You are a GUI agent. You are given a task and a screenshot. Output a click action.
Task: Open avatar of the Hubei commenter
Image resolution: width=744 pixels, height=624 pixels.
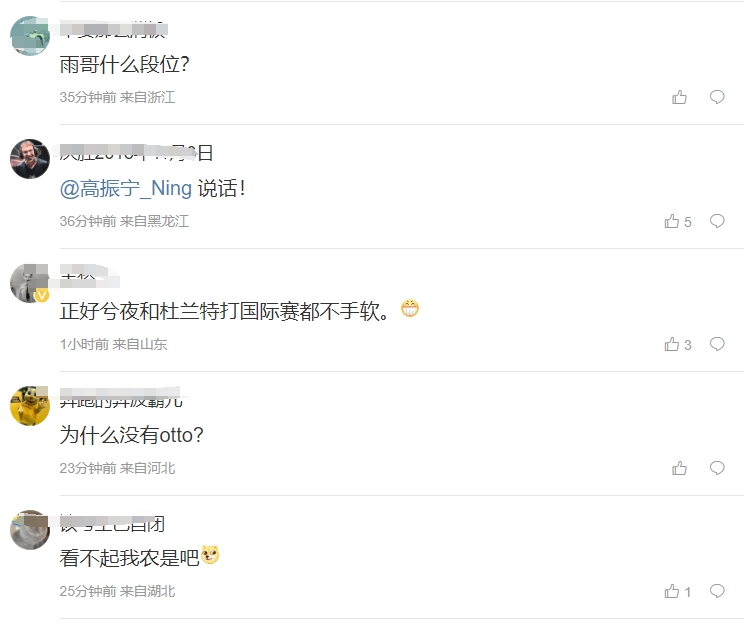tap(30, 530)
